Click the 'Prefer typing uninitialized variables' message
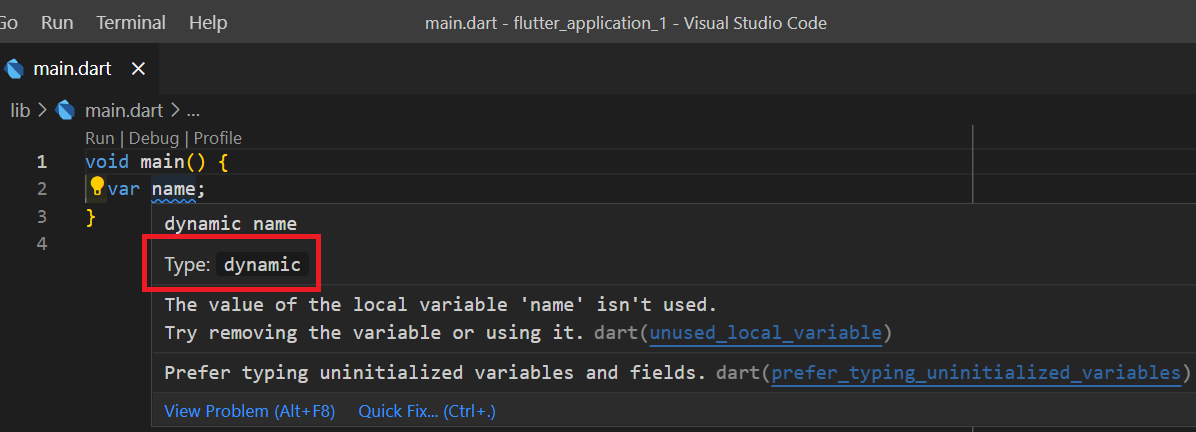 click(x=435, y=373)
